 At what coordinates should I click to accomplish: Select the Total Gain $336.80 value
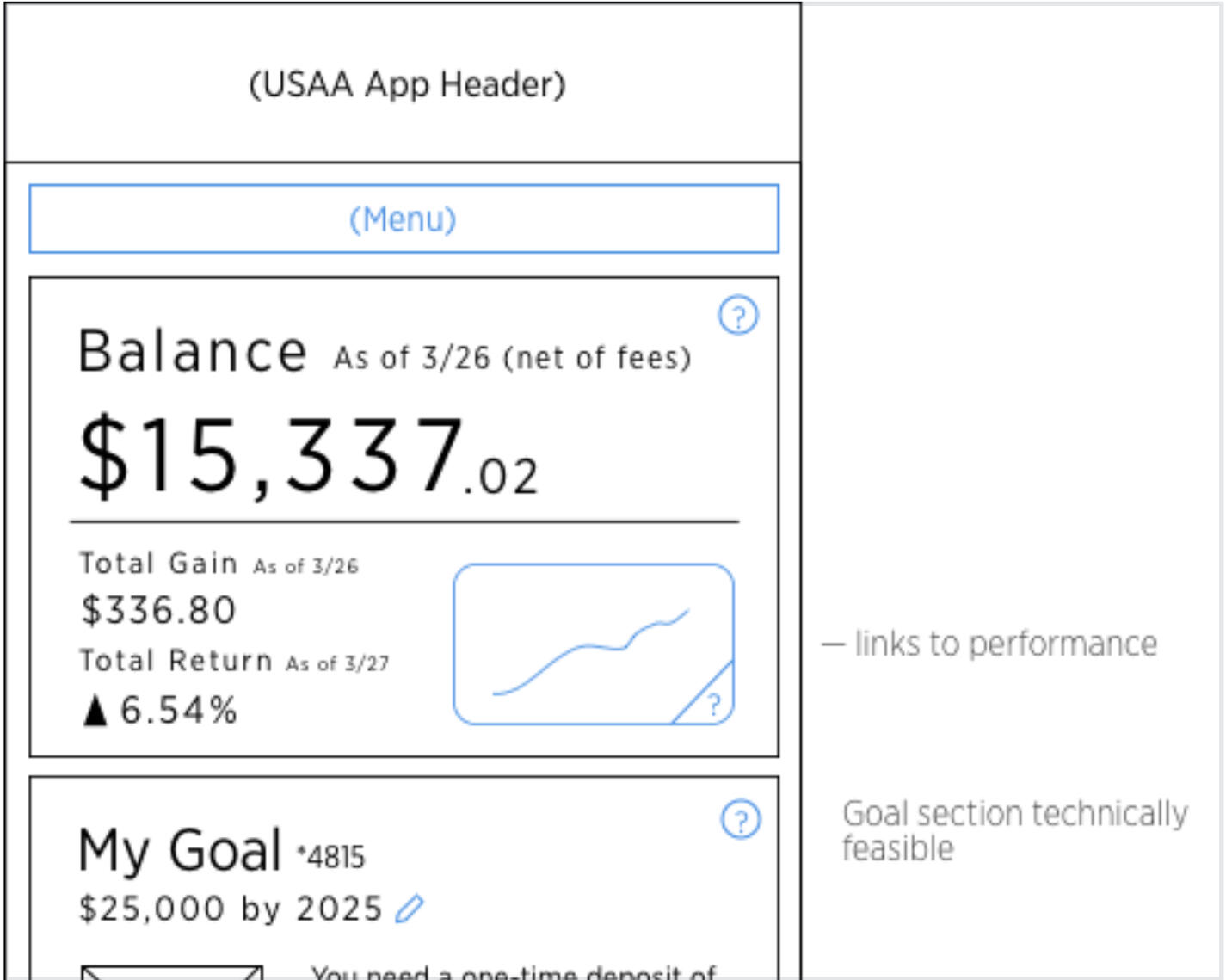coord(157,609)
